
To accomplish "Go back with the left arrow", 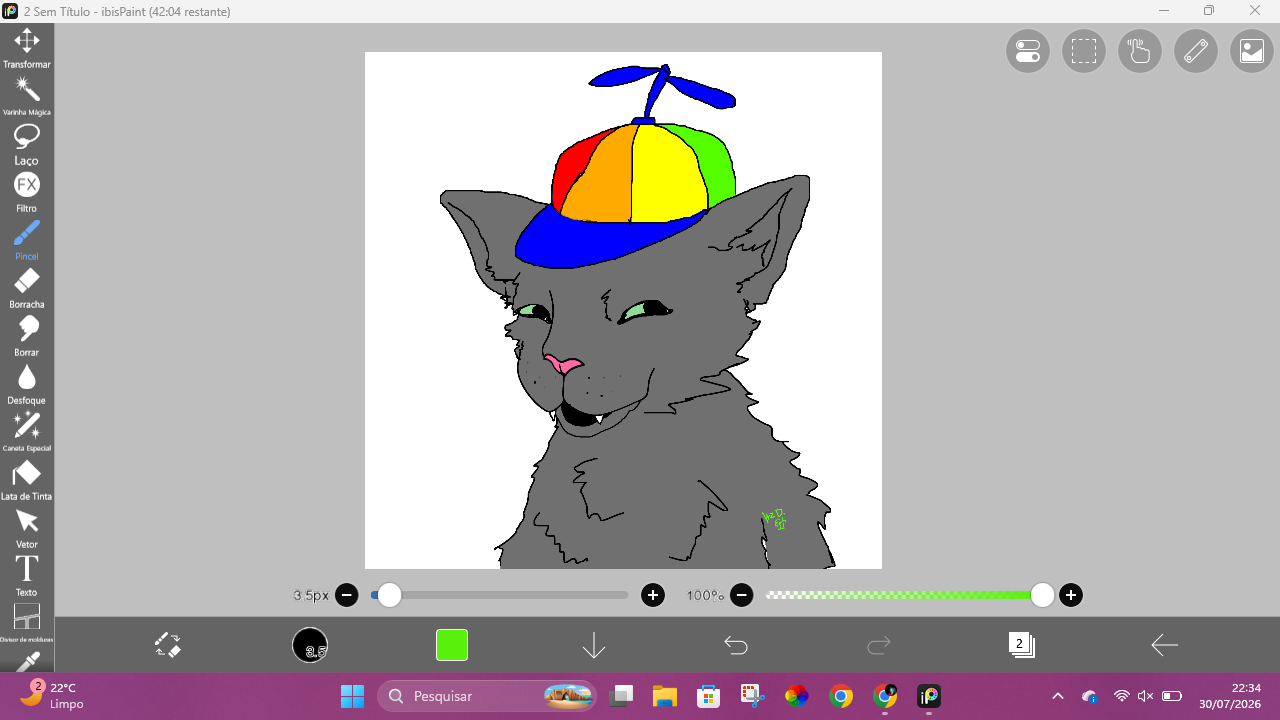I will tap(1164, 645).
